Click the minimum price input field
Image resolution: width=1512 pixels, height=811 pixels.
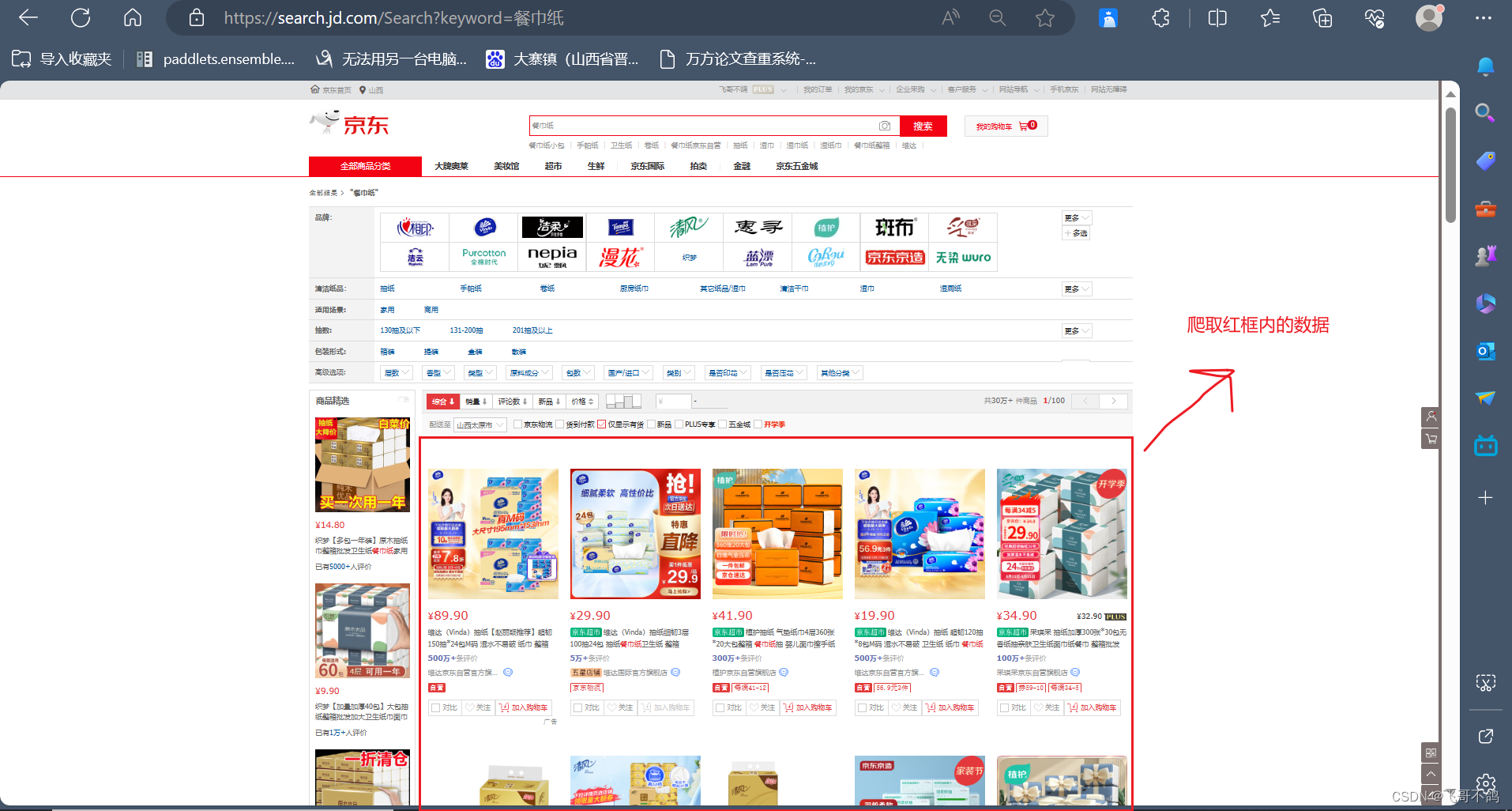pos(674,402)
